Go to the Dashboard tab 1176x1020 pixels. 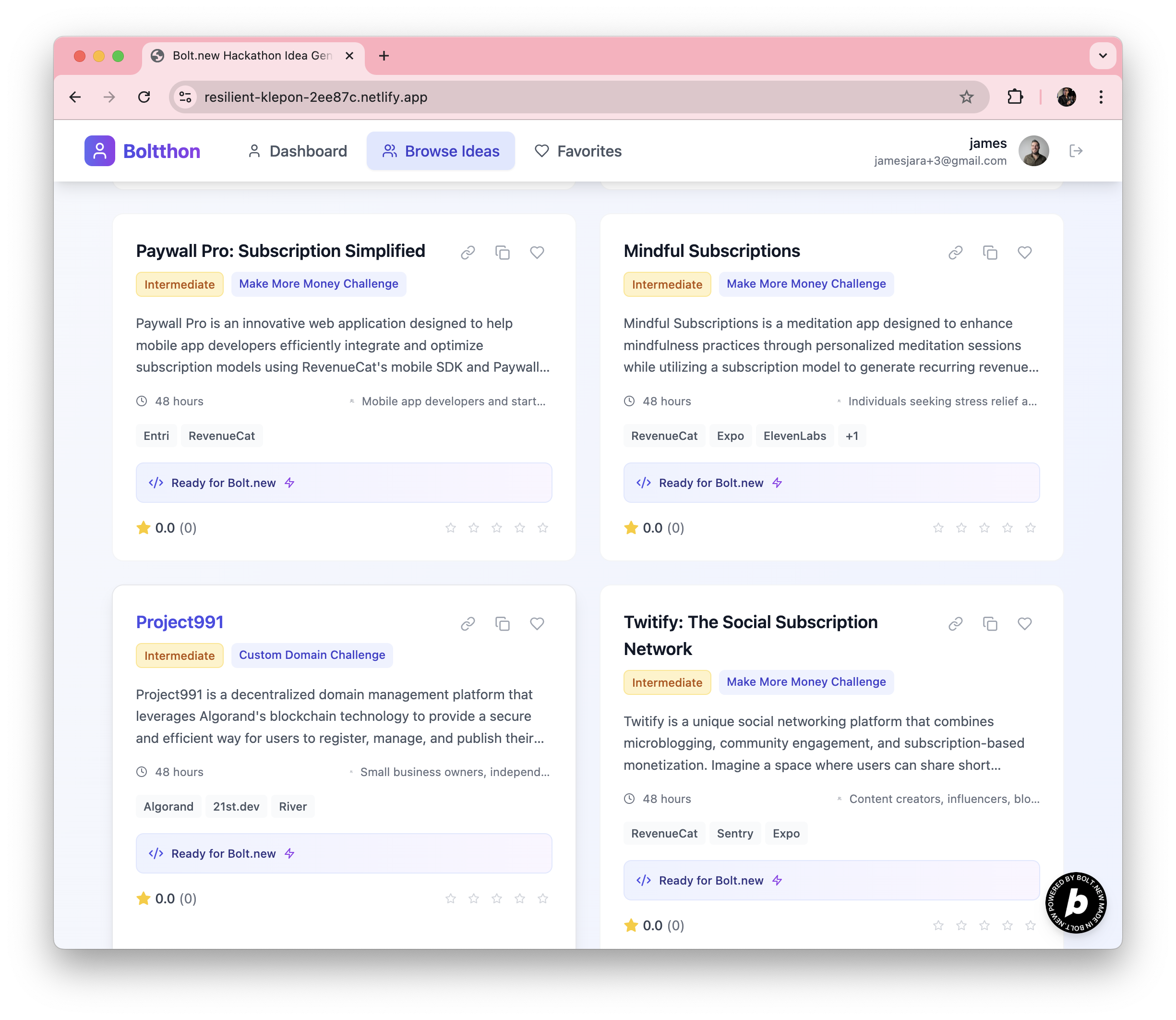(297, 151)
